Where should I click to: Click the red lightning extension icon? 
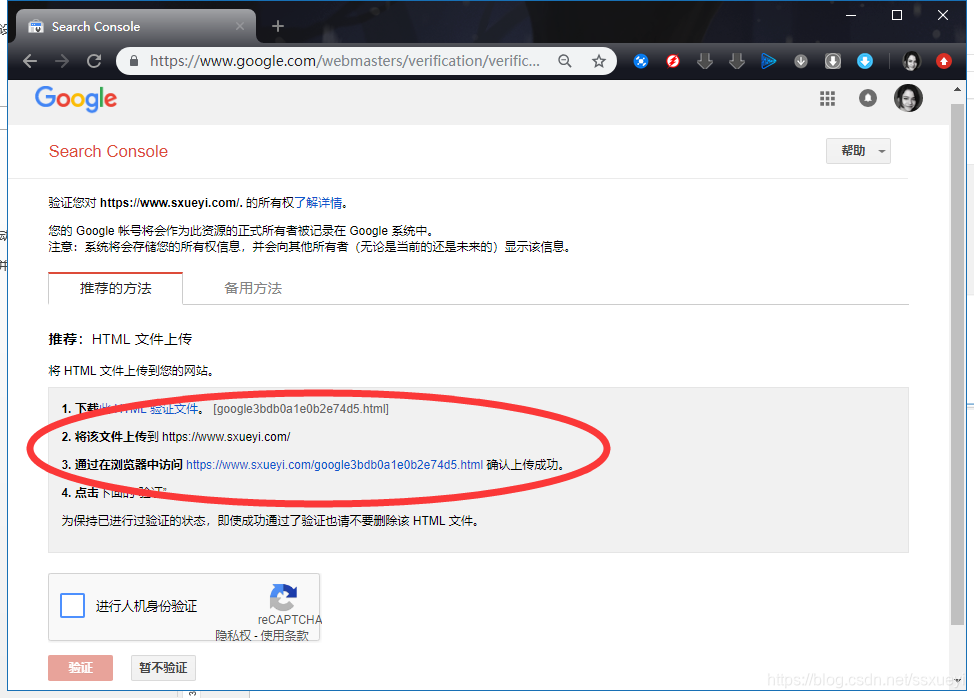click(673, 61)
